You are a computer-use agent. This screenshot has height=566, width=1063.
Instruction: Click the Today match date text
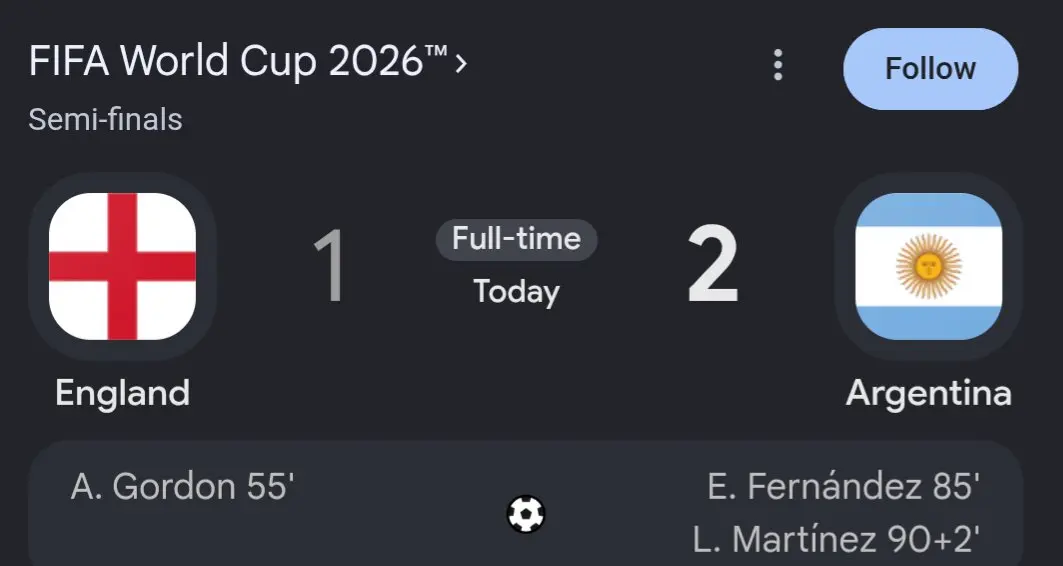coord(517,292)
